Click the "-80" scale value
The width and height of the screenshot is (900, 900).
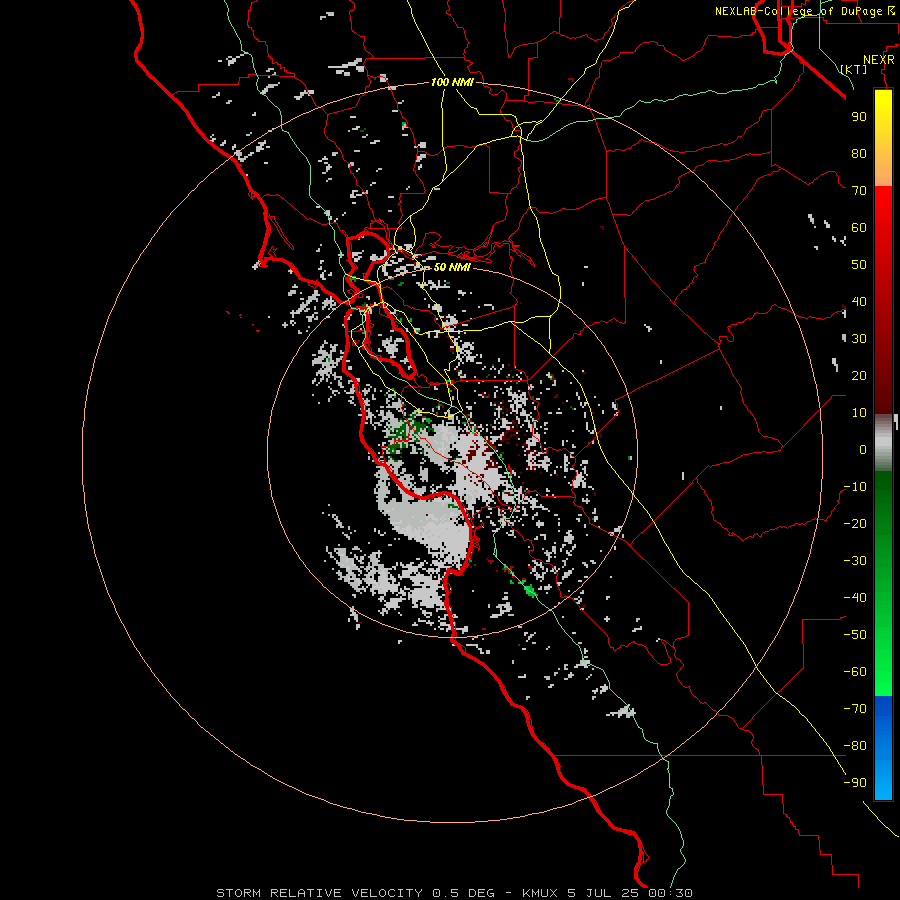855,746
